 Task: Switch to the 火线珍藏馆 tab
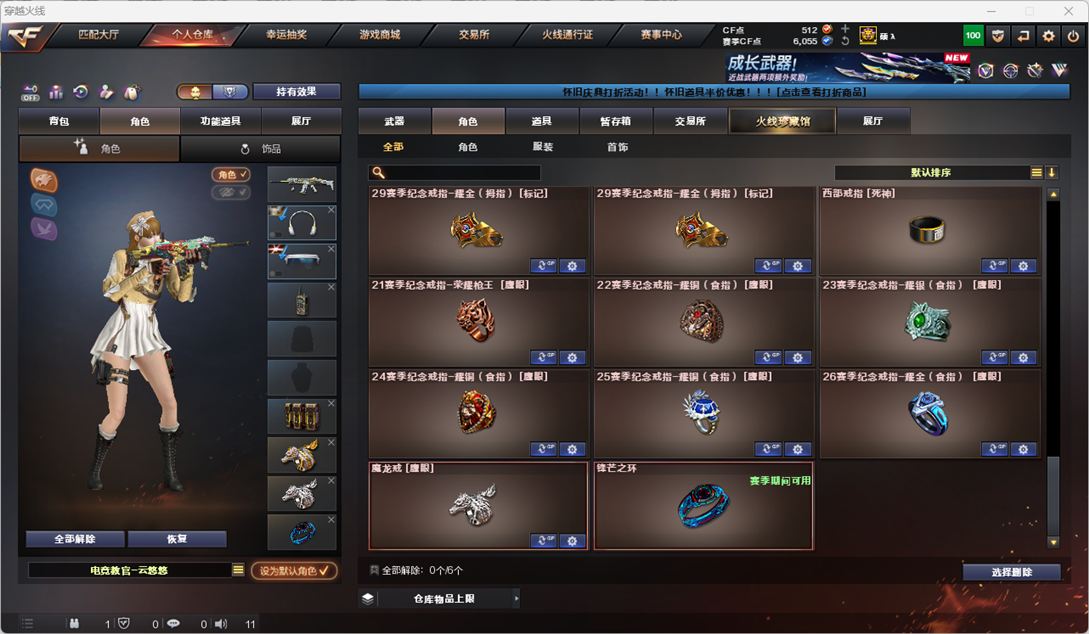click(783, 121)
